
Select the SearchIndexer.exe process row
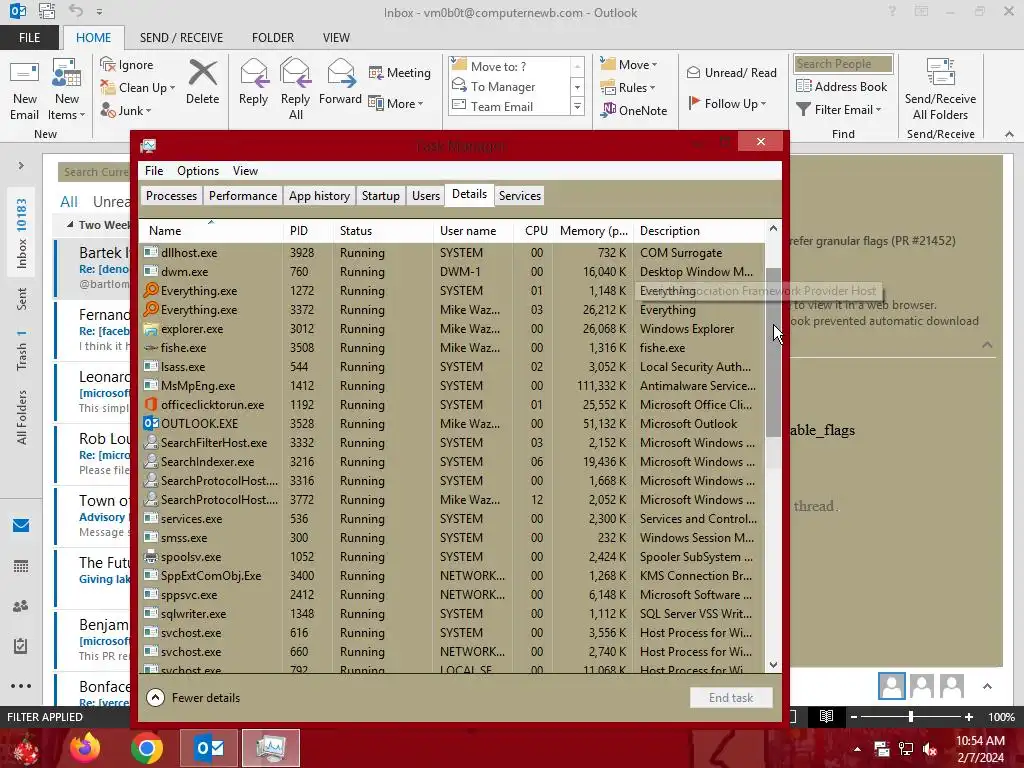[x=451, y=461]
